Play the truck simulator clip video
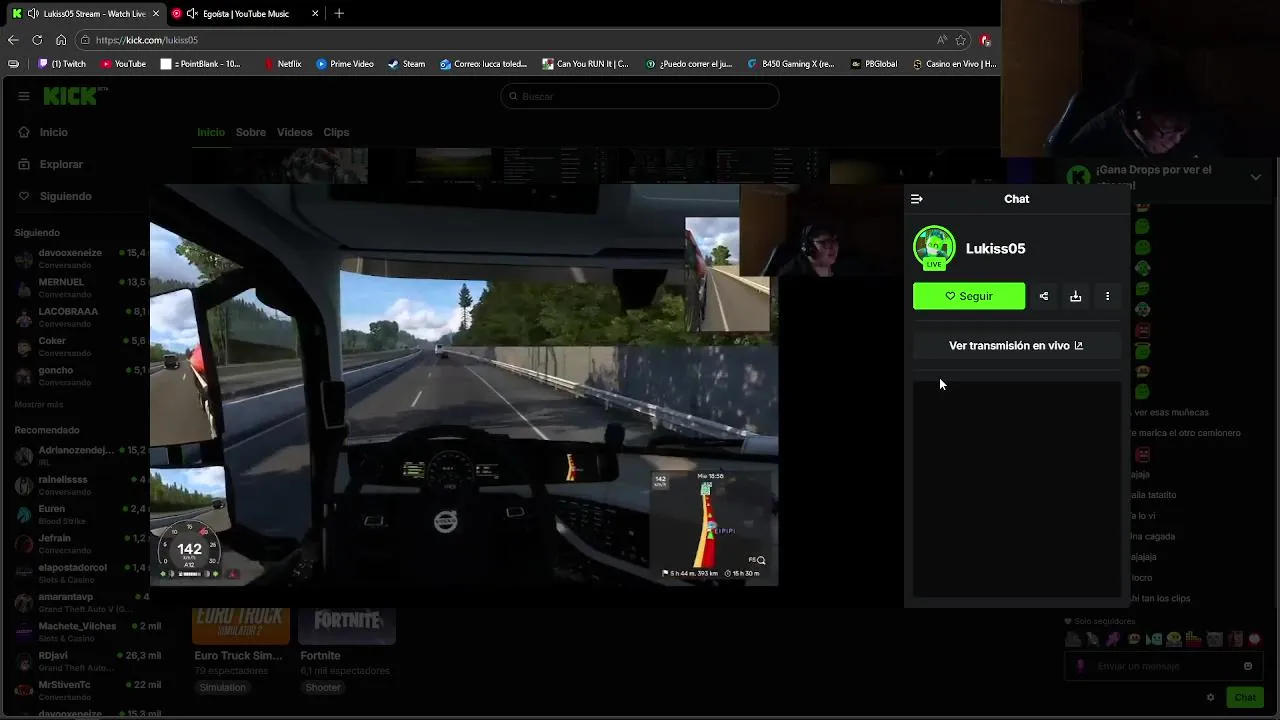This screenshot has width=1280, height=720. click(464, 385)
